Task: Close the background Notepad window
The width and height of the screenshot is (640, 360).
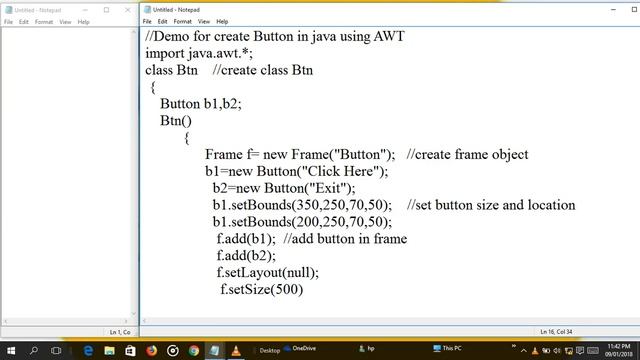Action: [127, 10]
